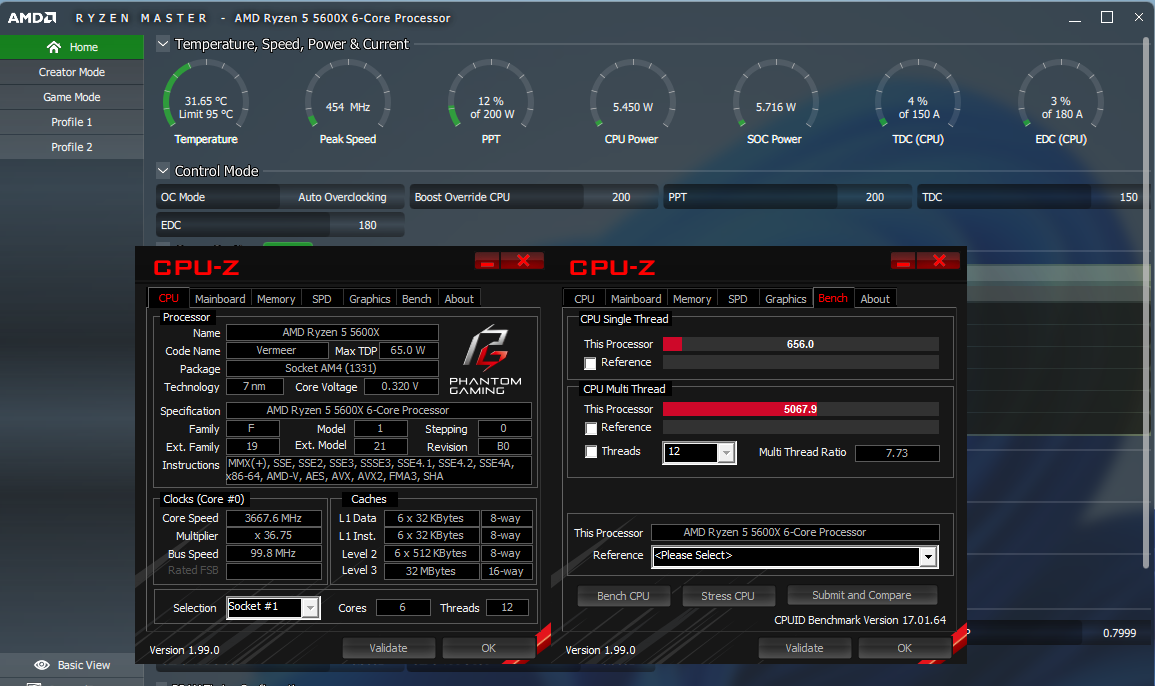This screenshot has height=686, width=1155.
Task: Click the Phantom Gaming logo in CPU-Z
Action: [485, 359]
